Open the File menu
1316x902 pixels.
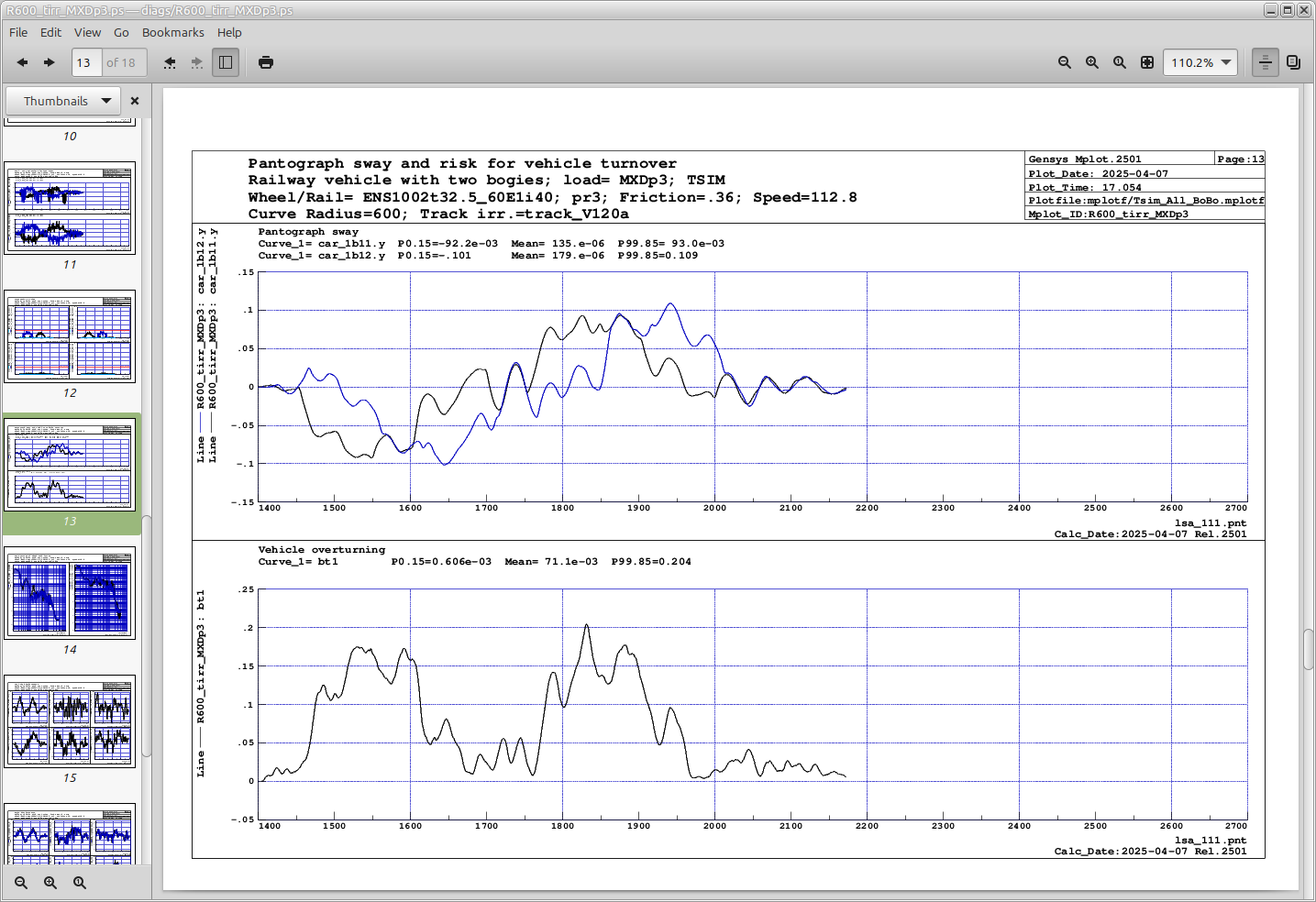click(x=18, y=32)
